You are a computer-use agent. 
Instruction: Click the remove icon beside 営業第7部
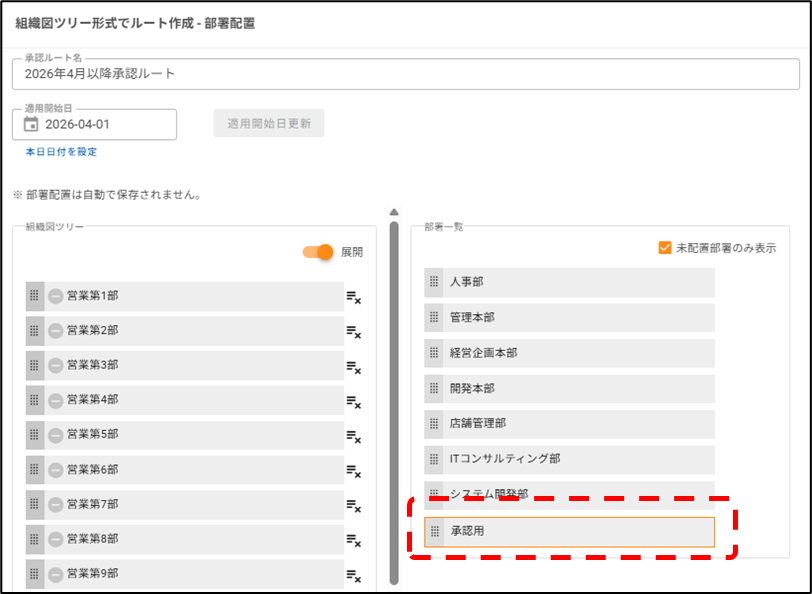click(353, 505)
